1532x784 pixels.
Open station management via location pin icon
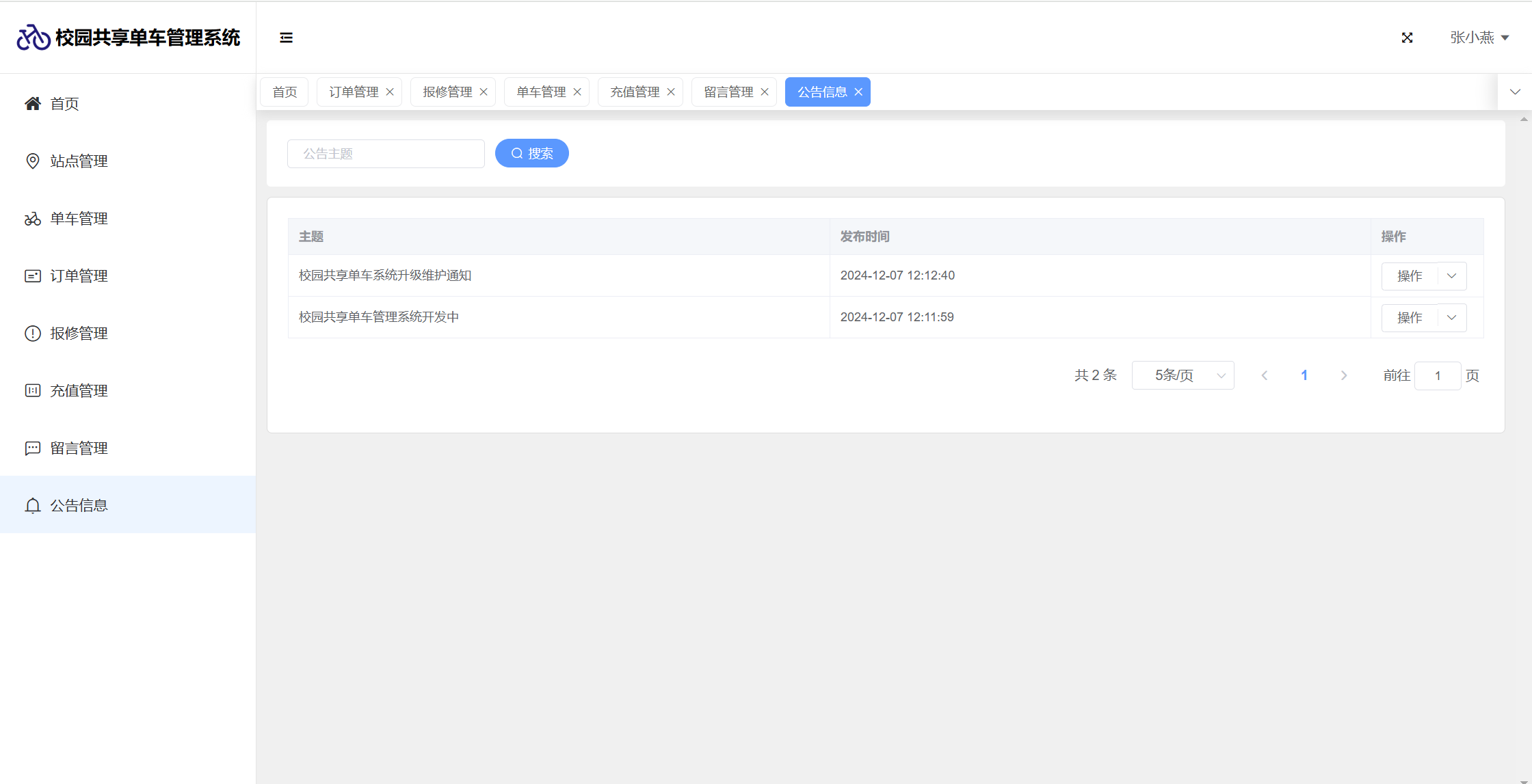click(32, 161)
